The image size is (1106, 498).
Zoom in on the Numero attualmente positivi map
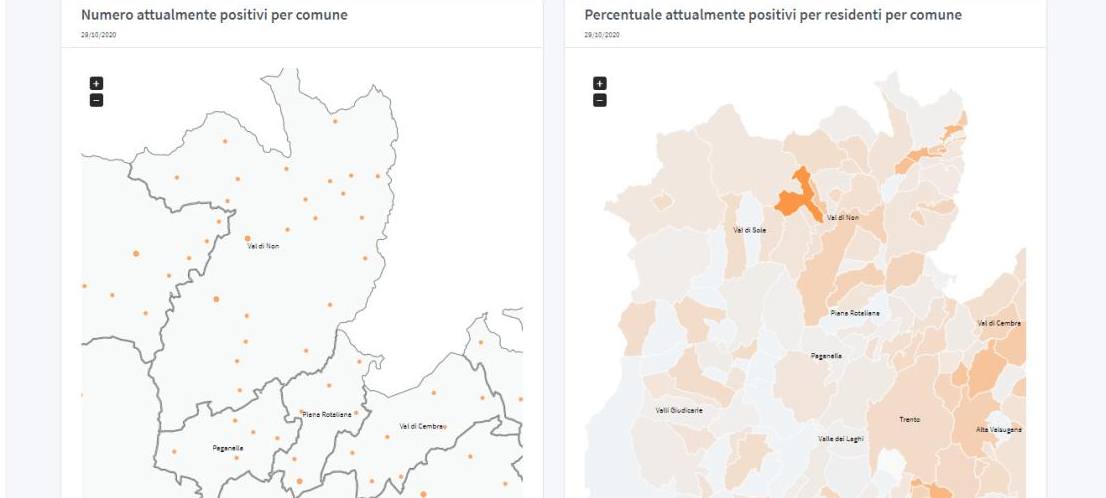pyautogui.click(x=96, y=84)
